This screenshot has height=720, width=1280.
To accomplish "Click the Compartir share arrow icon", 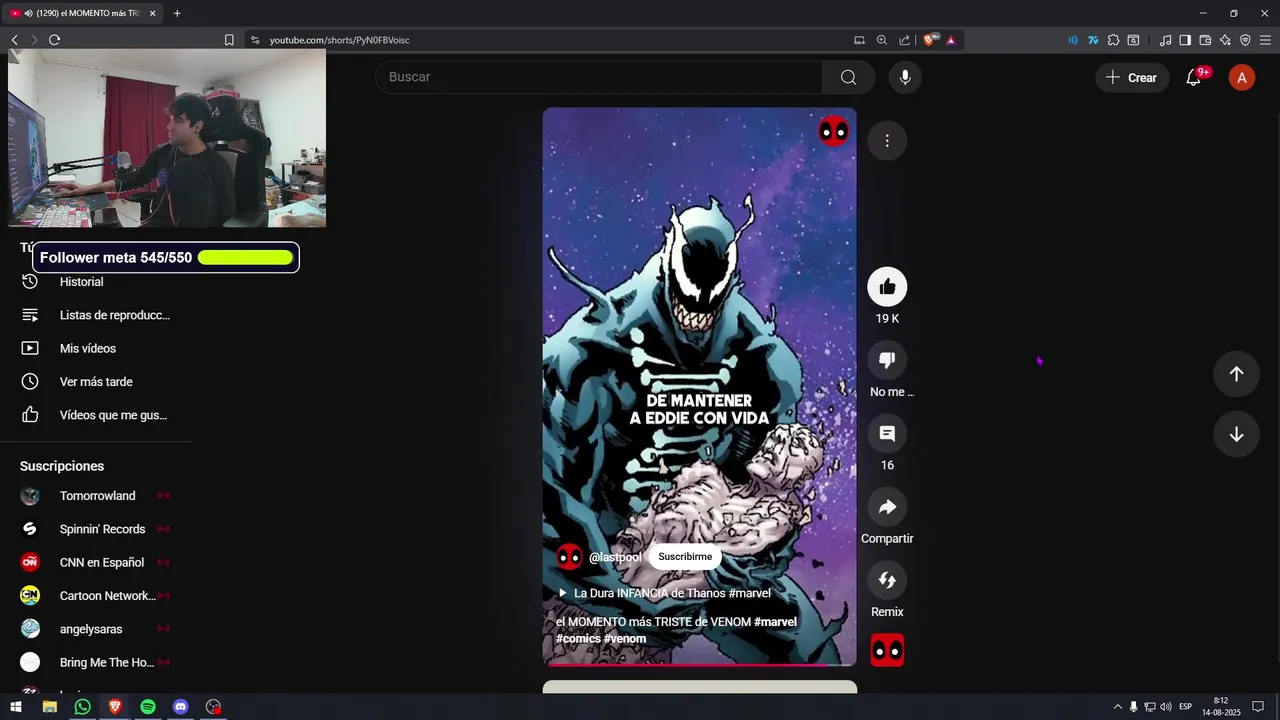I will tap(887, 507).
